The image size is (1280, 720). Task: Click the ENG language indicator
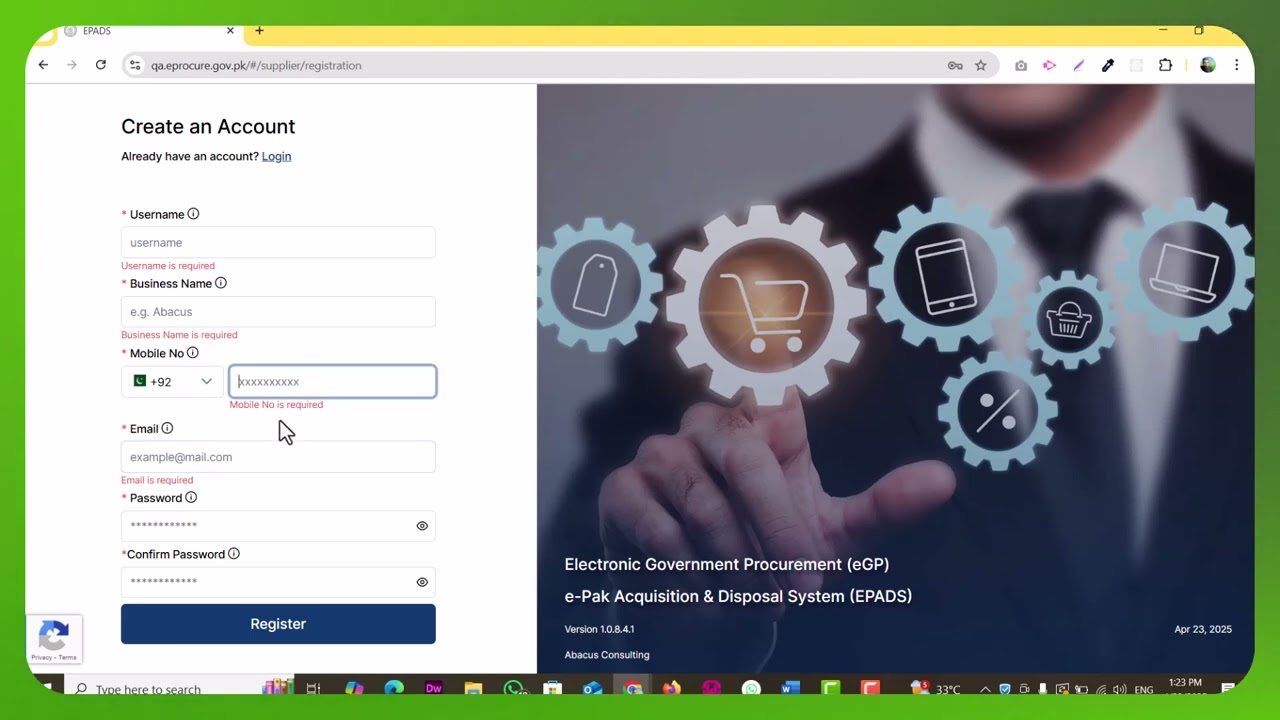point(1144,690)
